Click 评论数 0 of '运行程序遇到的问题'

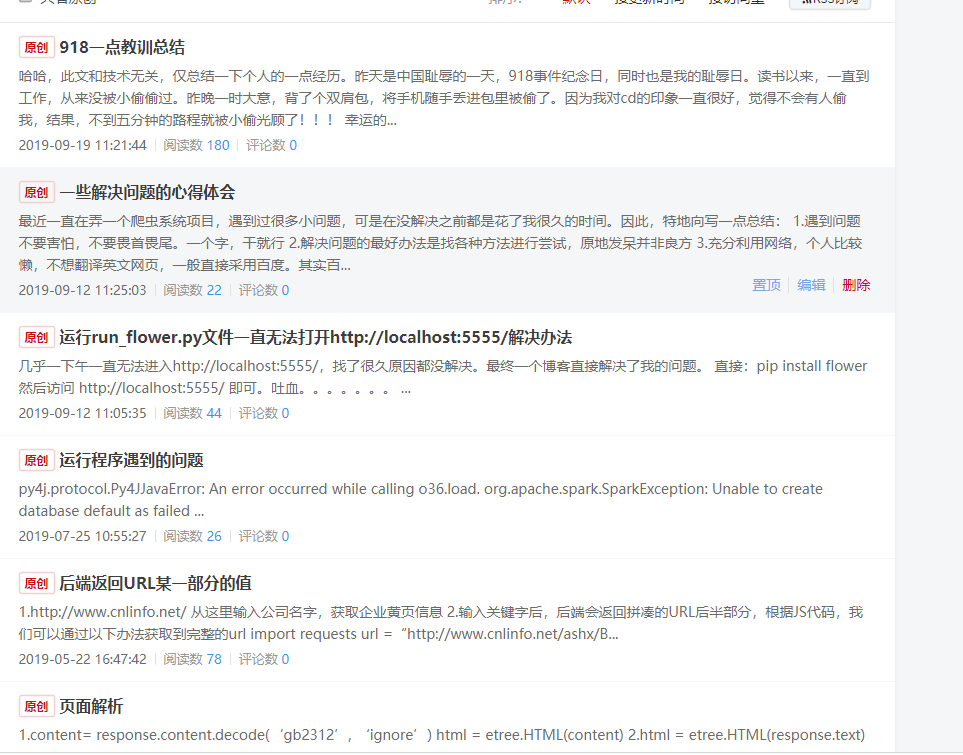pos(263,536)
